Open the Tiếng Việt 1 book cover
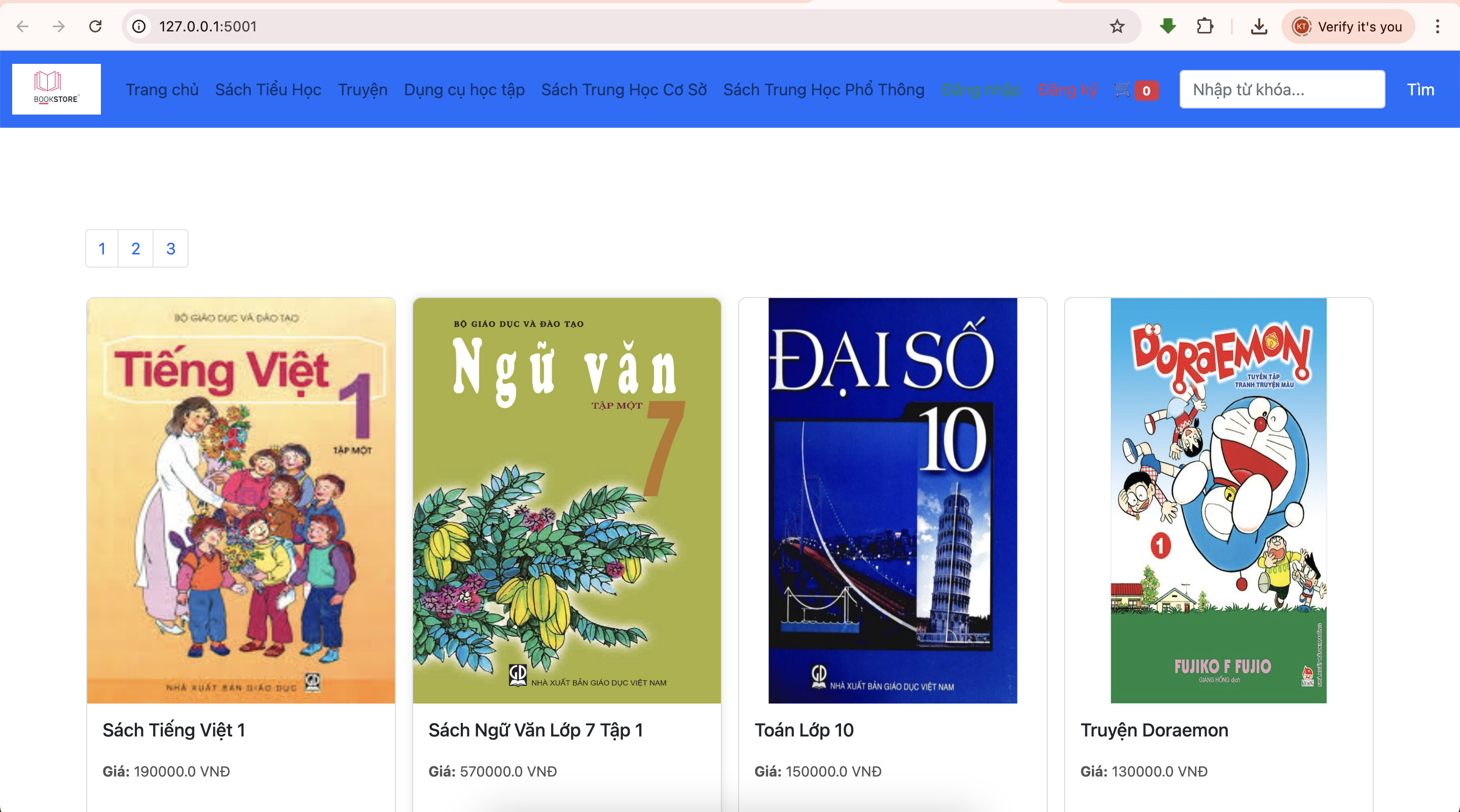1460x812 pixels. (241, 501)
